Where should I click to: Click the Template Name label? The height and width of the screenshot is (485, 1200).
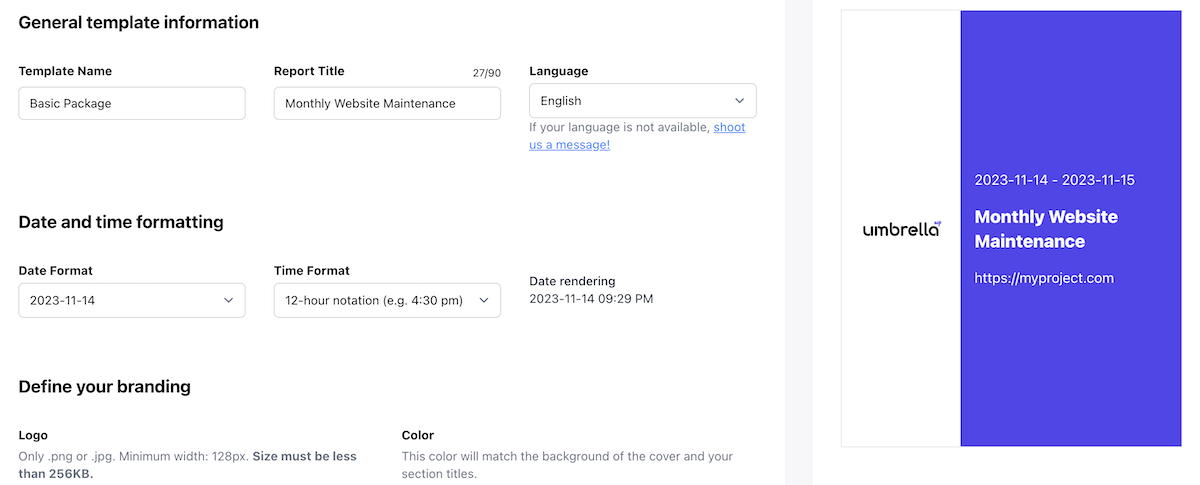[x=65, y=71]
